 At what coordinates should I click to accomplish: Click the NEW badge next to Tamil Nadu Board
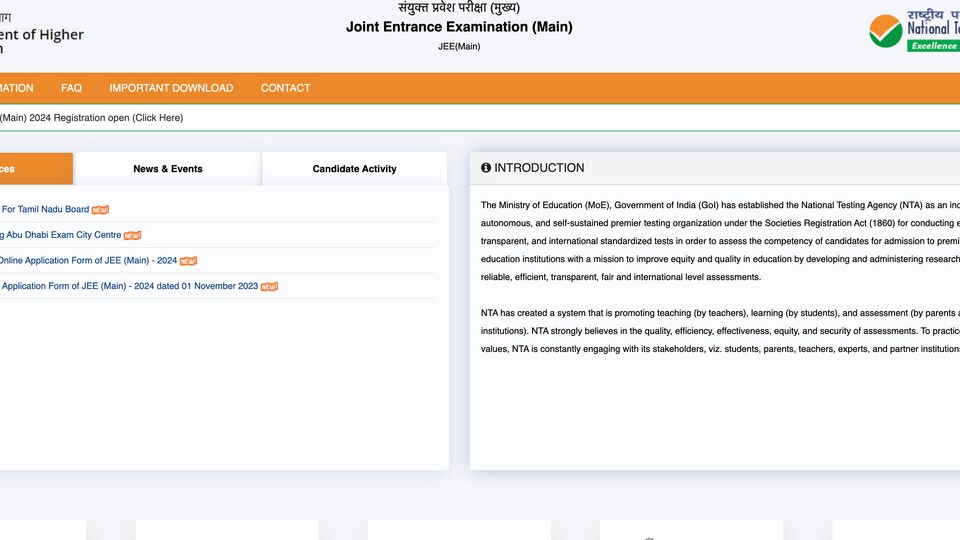tap(100, 210)
